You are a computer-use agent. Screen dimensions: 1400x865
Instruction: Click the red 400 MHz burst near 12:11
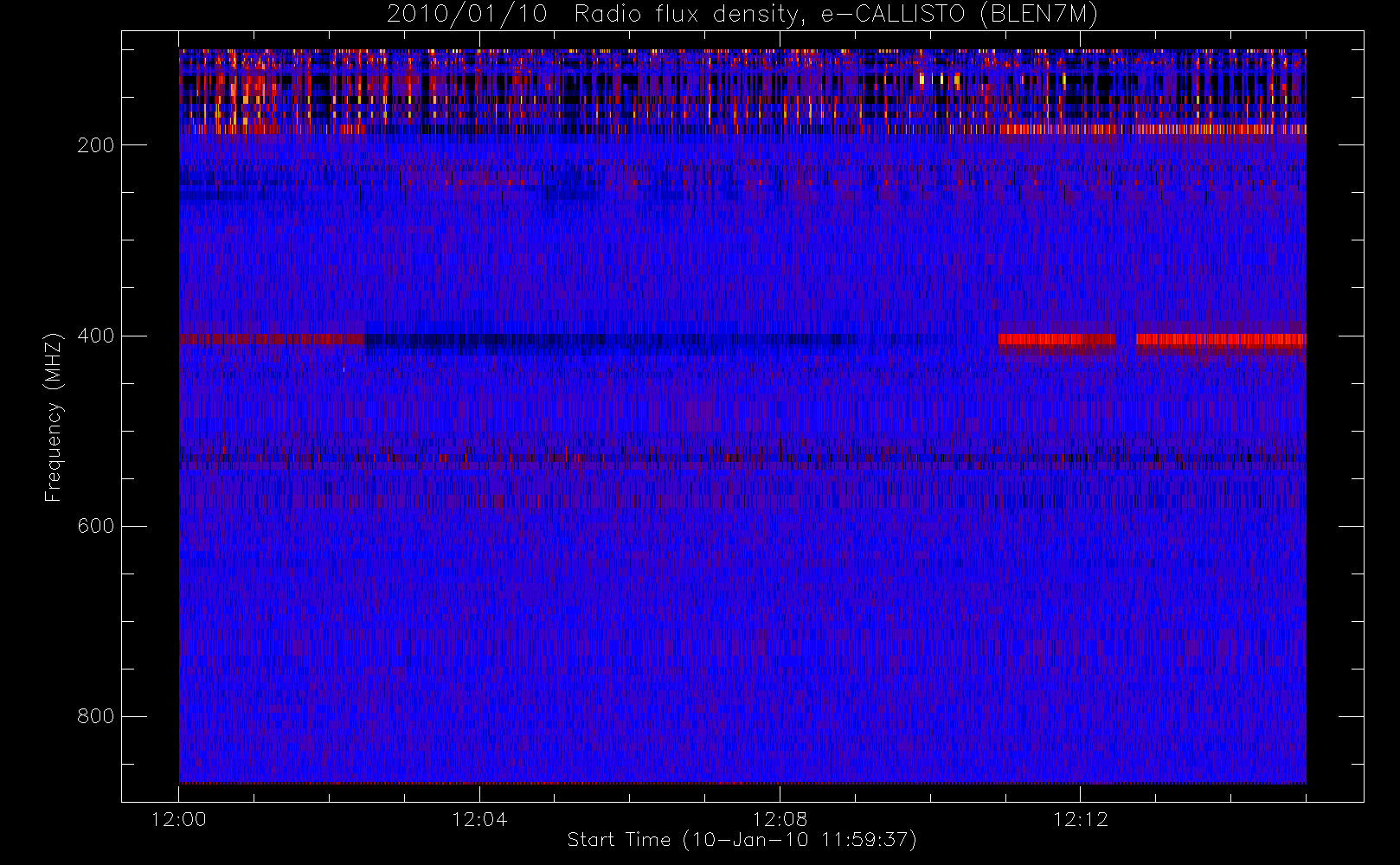coord(1056,340)
